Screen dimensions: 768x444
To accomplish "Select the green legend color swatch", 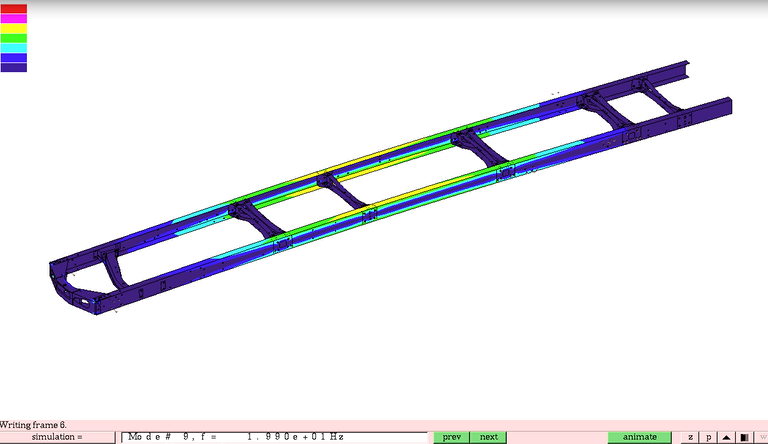I will pos(14,38).
